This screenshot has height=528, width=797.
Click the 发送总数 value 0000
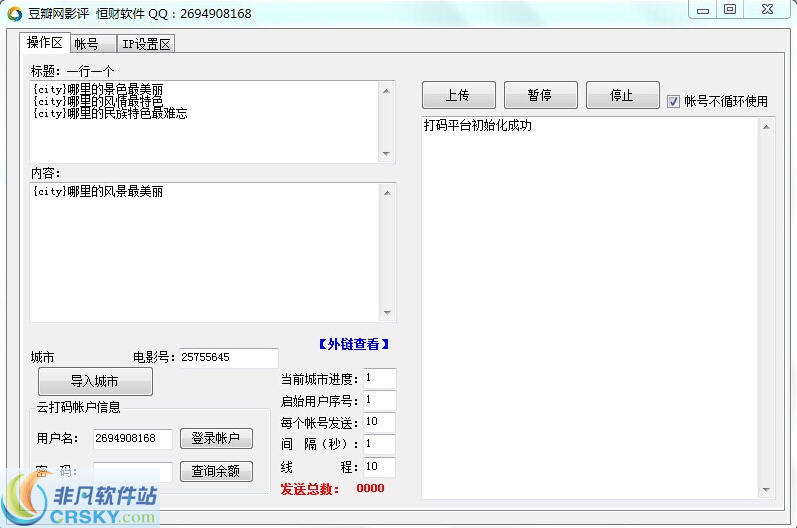pos(370,488)
